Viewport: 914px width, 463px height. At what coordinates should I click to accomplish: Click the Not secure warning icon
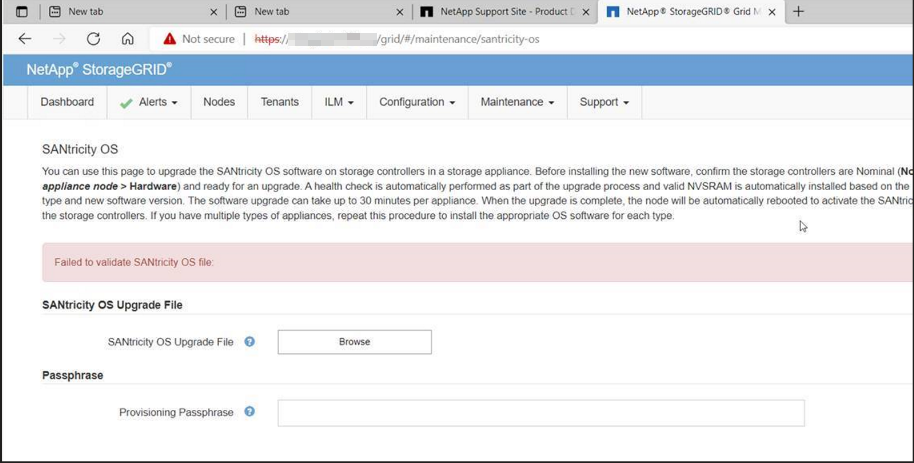point(169,39)
